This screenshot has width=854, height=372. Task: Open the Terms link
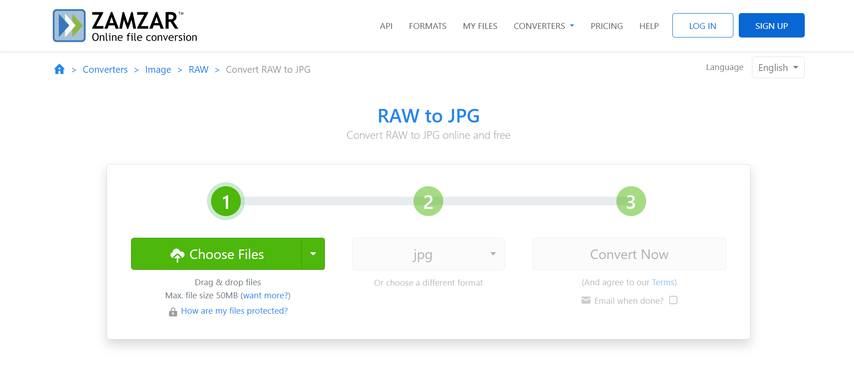663,282
